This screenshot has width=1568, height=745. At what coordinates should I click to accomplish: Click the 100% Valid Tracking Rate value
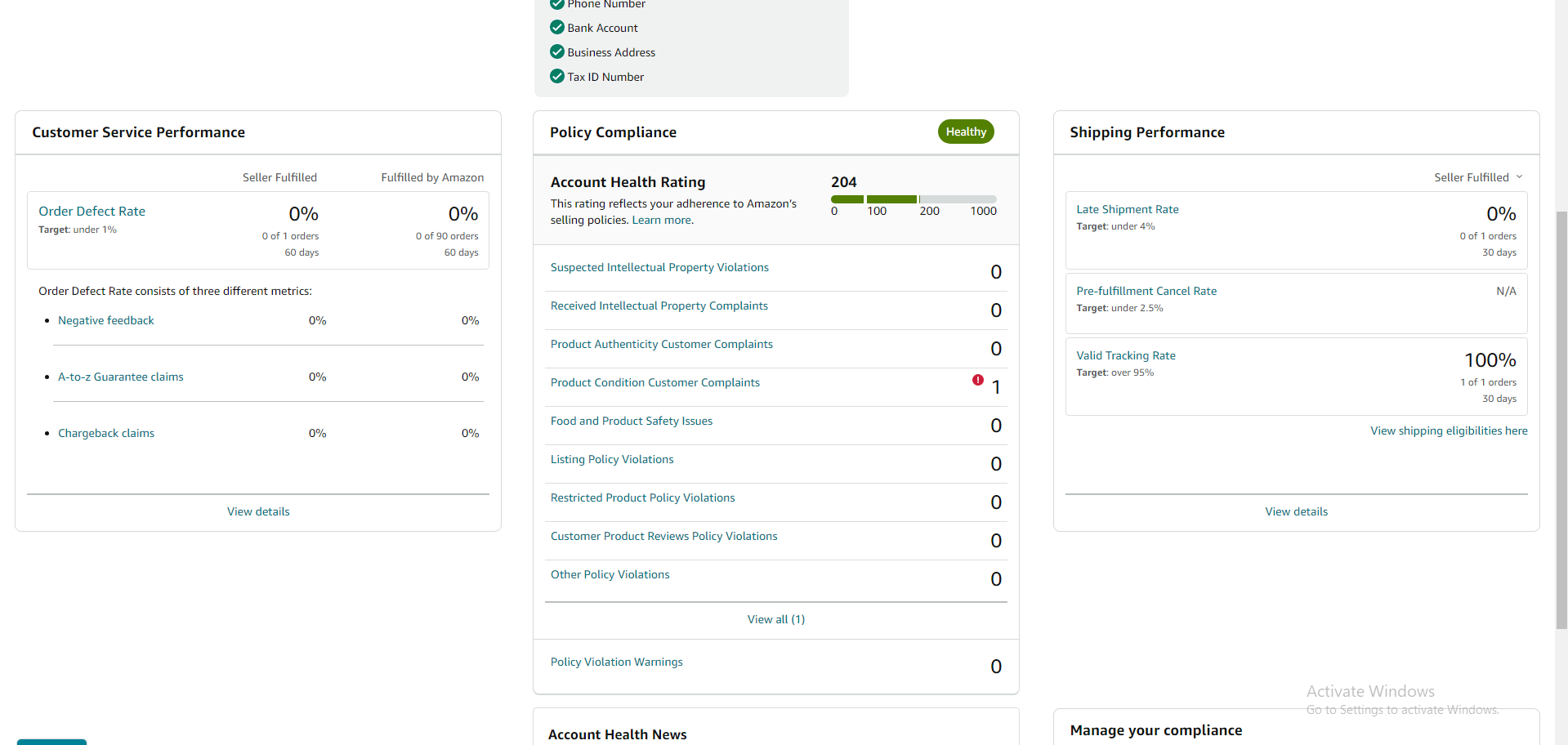[1490, 360]
